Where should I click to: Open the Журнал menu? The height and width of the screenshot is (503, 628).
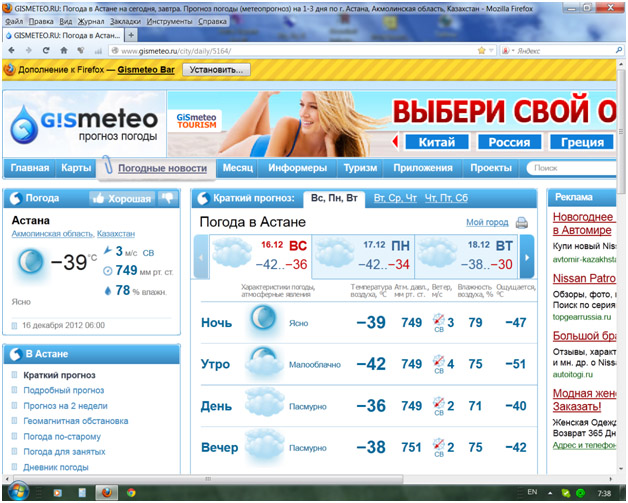click(x=91, y=22)
